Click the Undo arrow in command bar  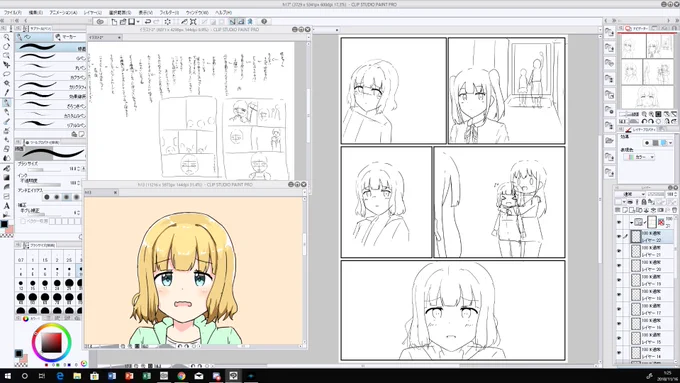pyautogui.click(x=148, y=21)
